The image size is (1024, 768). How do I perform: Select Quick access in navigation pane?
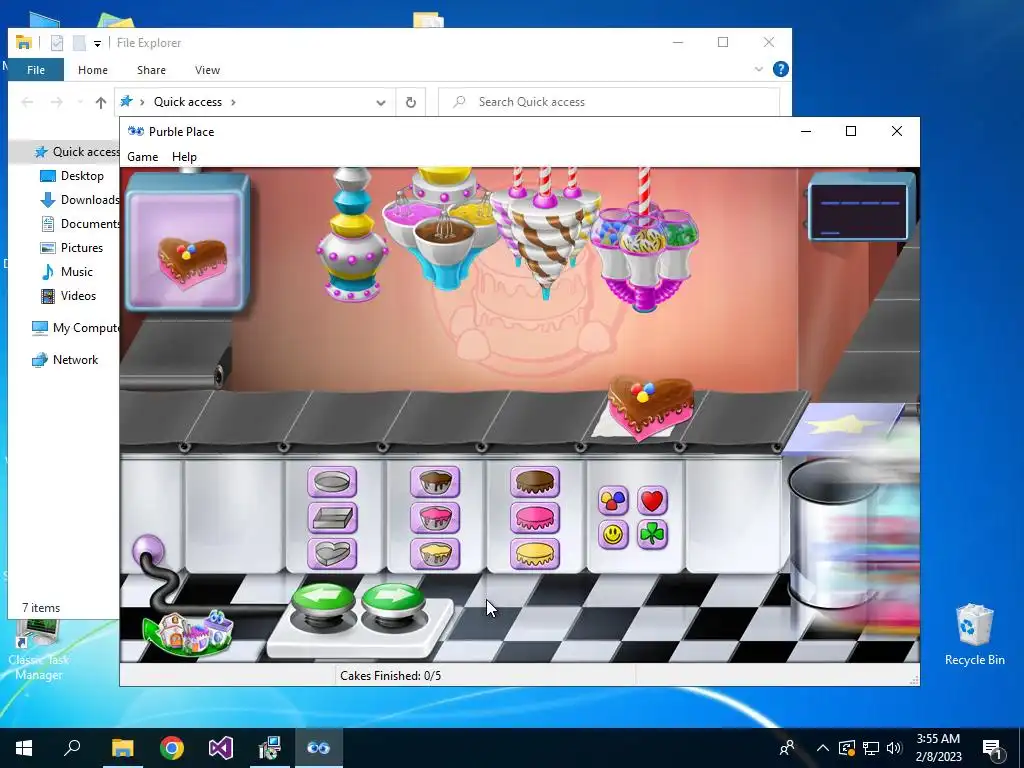pos(77,152)
